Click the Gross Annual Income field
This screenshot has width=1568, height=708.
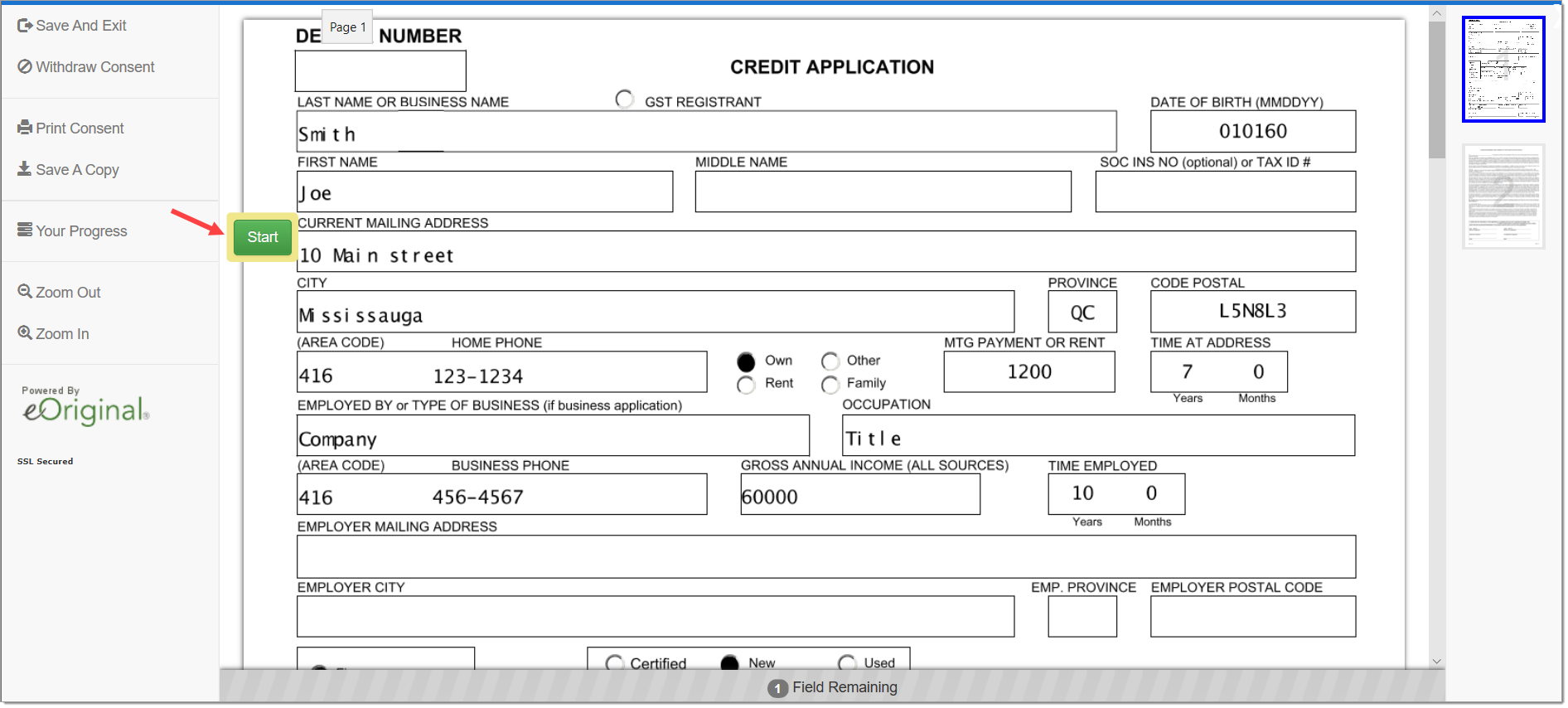(860, 494)
